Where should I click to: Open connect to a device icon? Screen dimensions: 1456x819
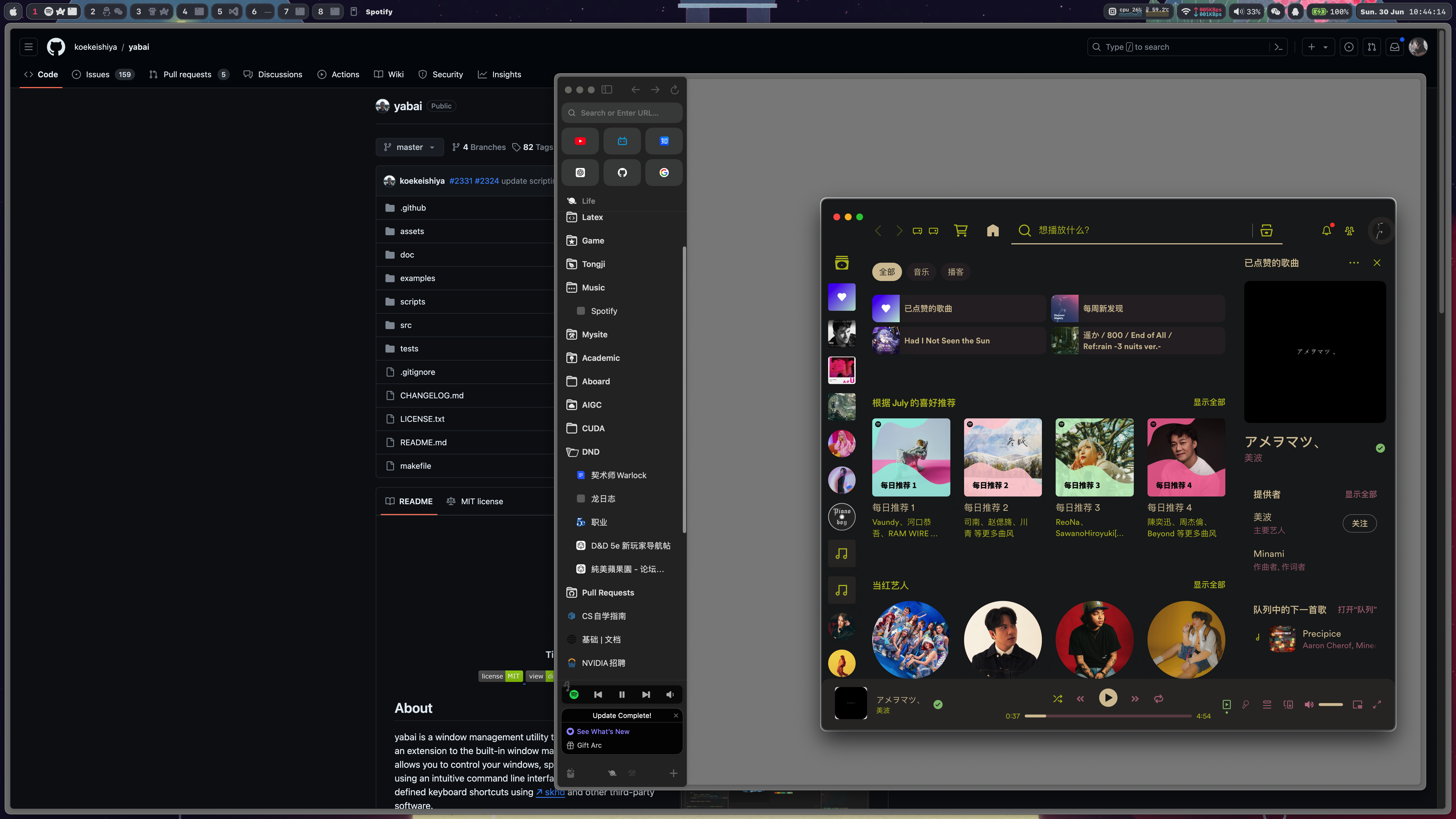click(x=1288, y=704)
